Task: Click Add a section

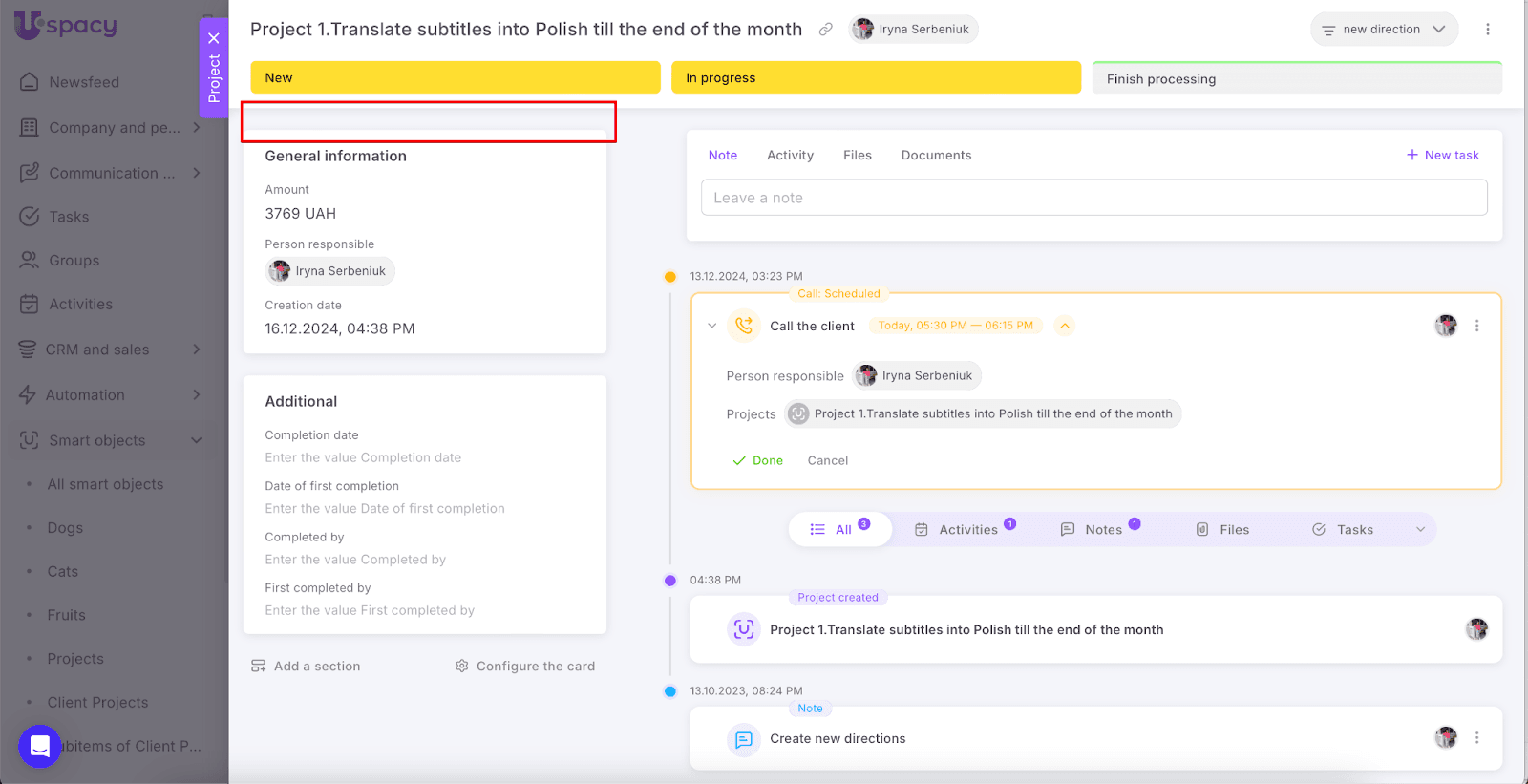Action: coord(306,667)
